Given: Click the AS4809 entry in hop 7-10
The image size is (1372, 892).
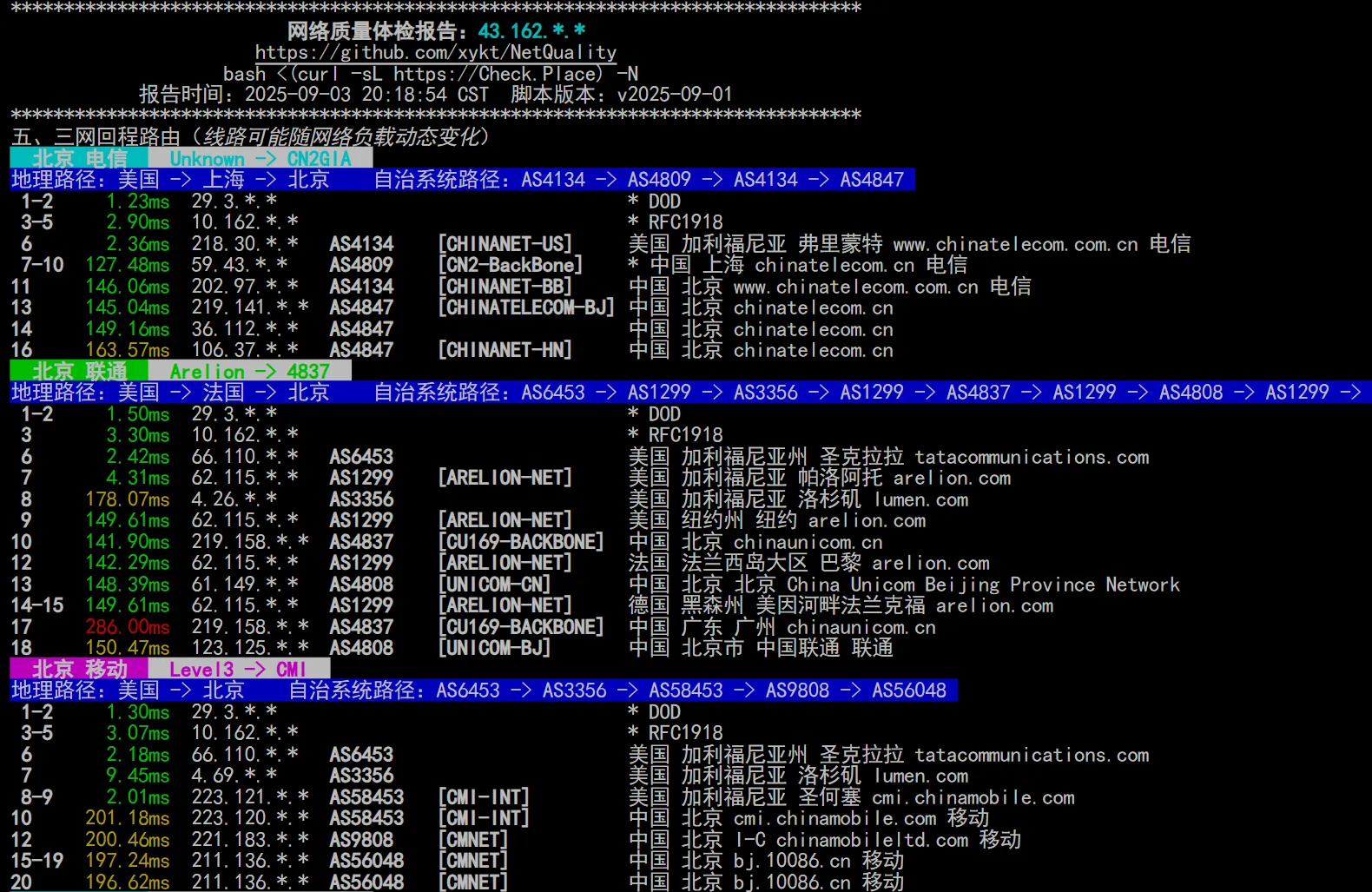Looking at the screenshot, I should pos(361,265).
